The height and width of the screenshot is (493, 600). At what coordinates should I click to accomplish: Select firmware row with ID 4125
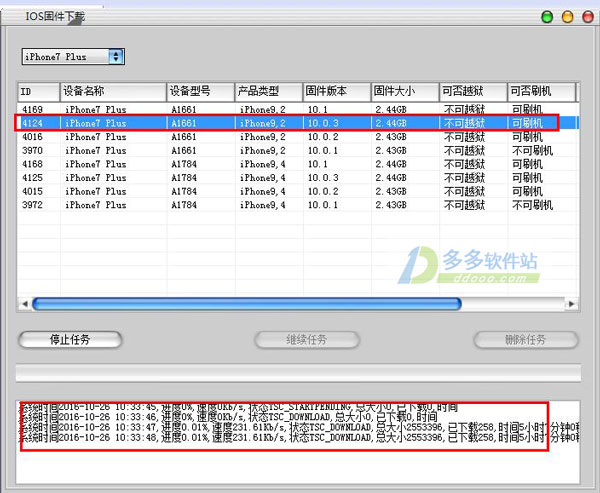pos(298,178)
